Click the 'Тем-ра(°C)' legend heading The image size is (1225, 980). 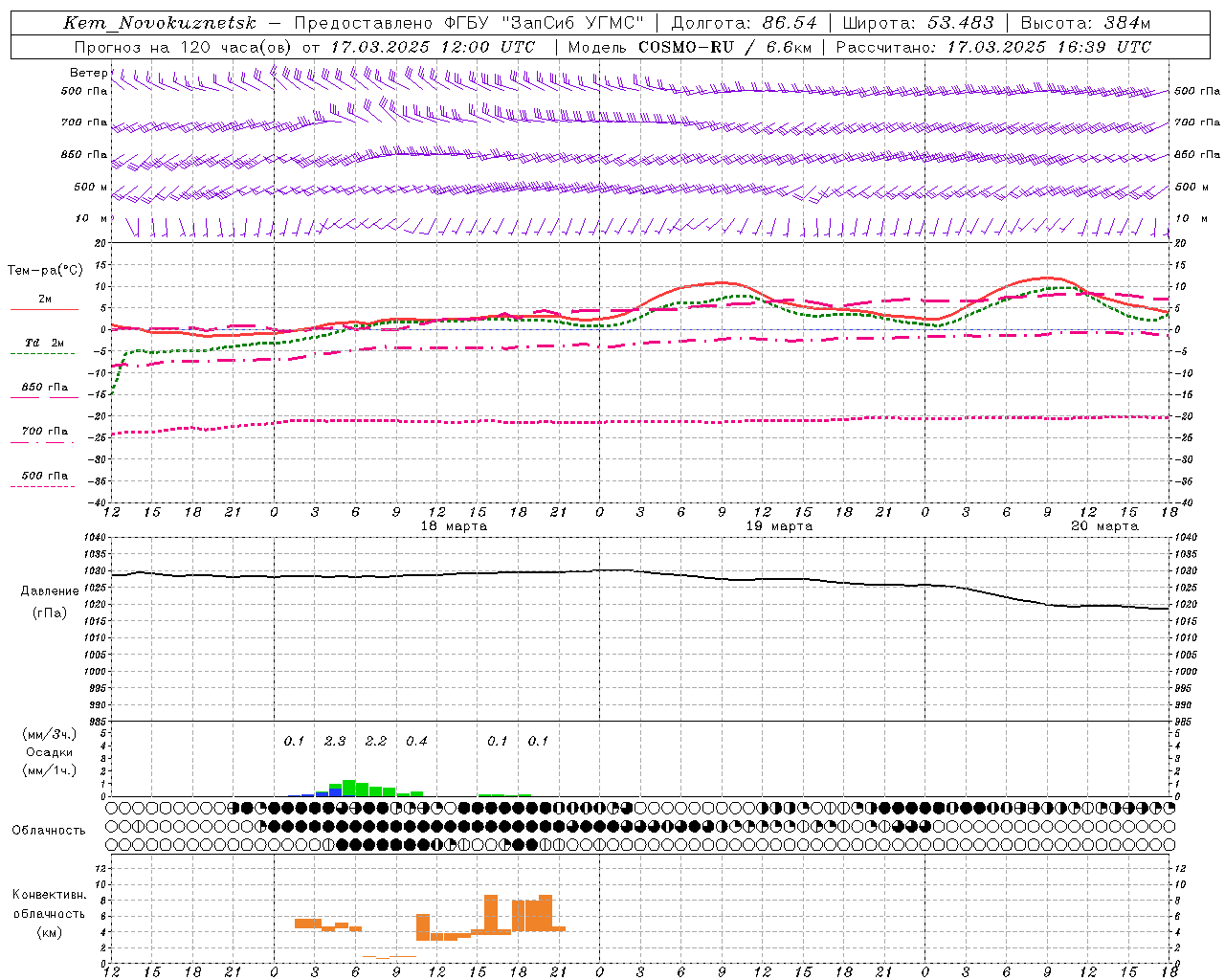(x=45, y=271)
